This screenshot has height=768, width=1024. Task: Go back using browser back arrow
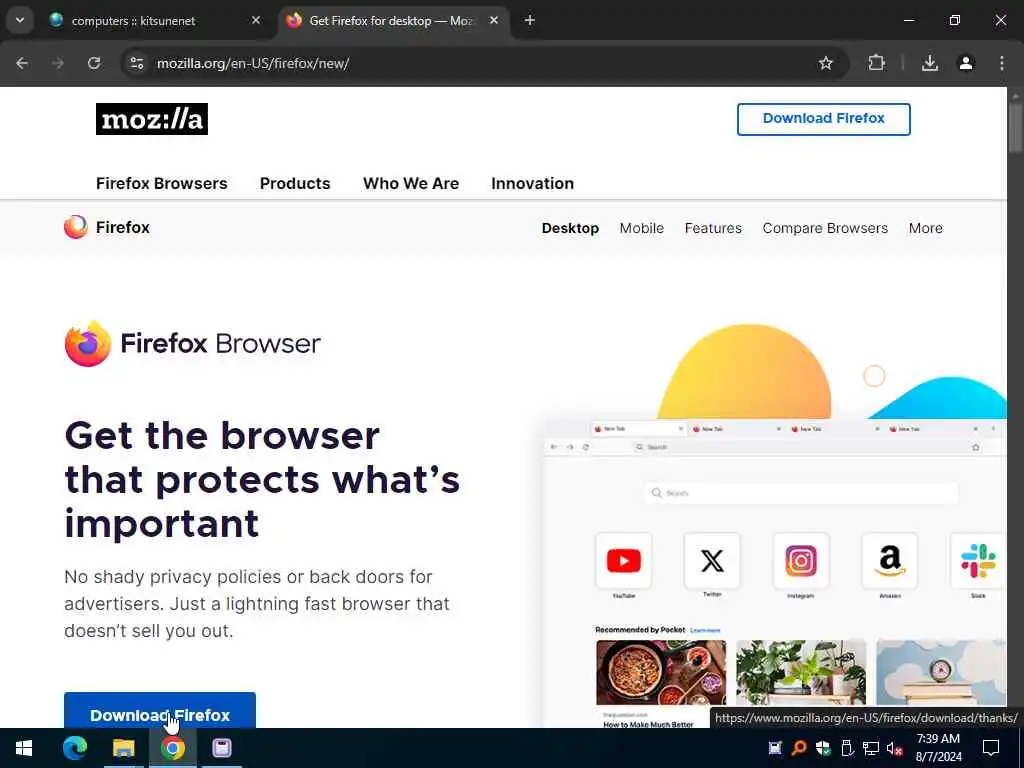[22, 63]
